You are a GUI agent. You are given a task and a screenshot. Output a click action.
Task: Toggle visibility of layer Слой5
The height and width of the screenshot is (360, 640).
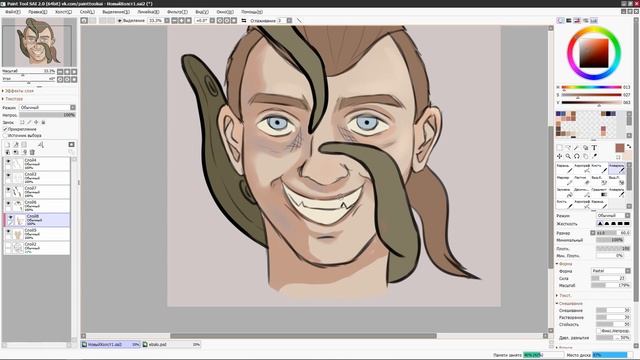point(8,231)
